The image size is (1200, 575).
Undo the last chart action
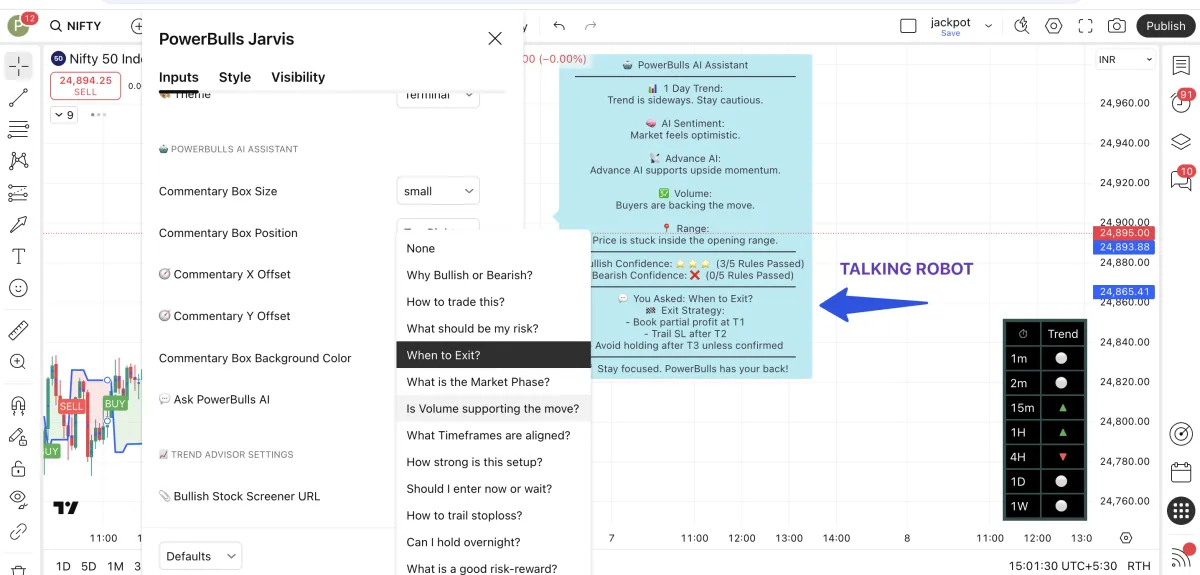tap(559, 26)
